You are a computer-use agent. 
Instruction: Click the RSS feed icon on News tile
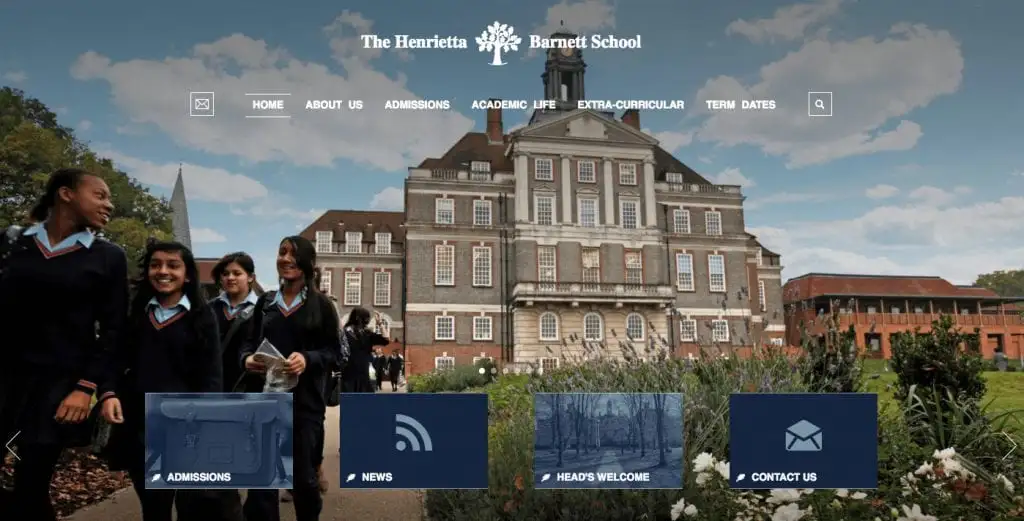pos(413,433)
